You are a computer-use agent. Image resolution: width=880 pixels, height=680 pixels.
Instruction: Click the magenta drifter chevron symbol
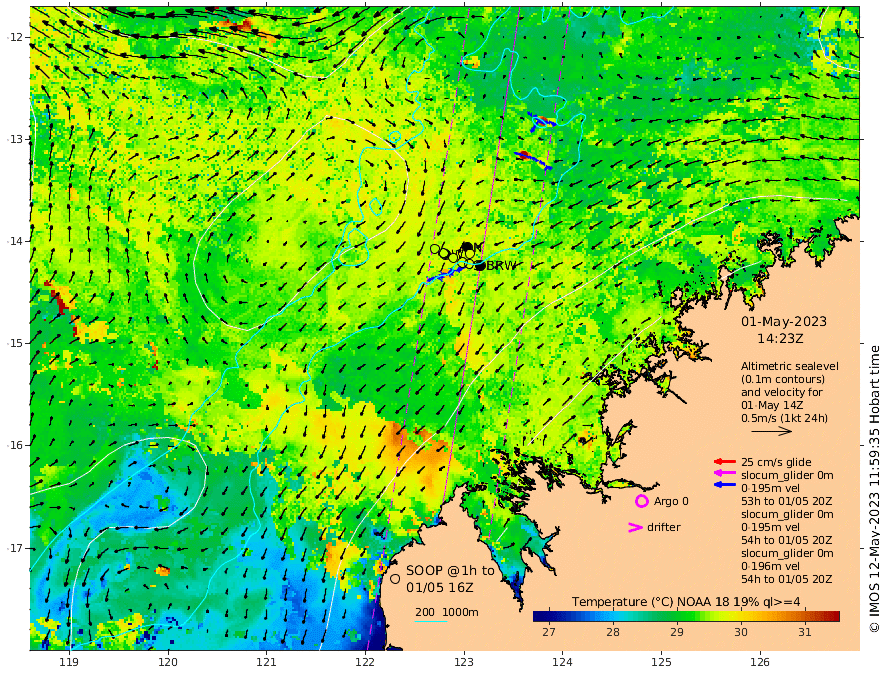pyautogui.click(x=635, y=527)
